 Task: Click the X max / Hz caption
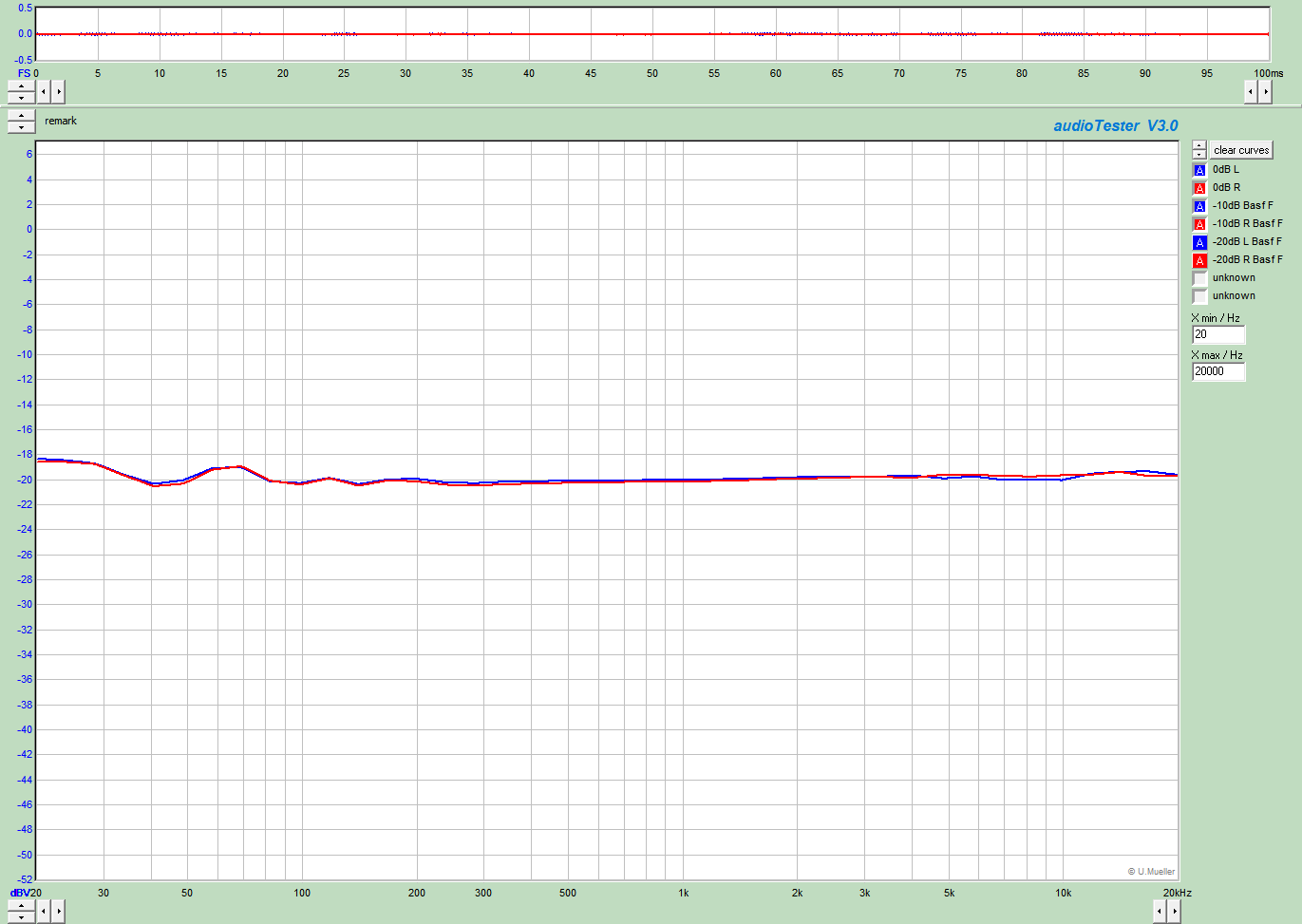(1217, 355)
